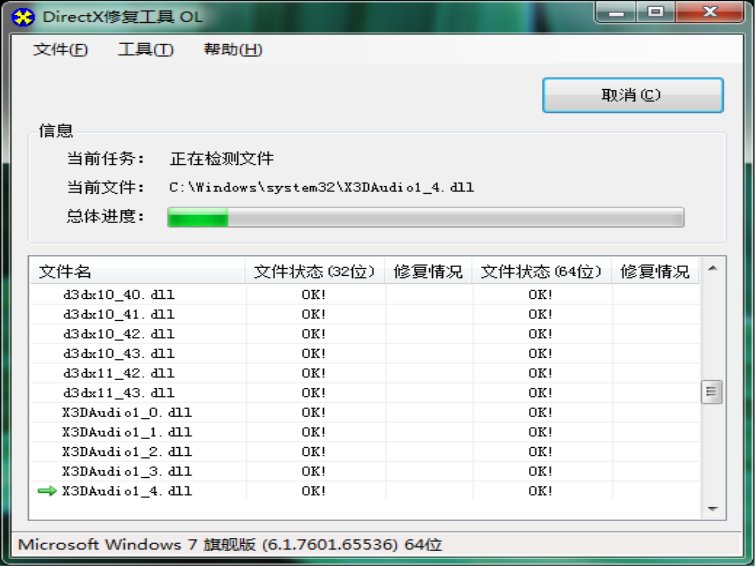Viewport: 756px width, 567px height.
Task: Select the d3dx10_40.dll row
Action: [365, 295]
